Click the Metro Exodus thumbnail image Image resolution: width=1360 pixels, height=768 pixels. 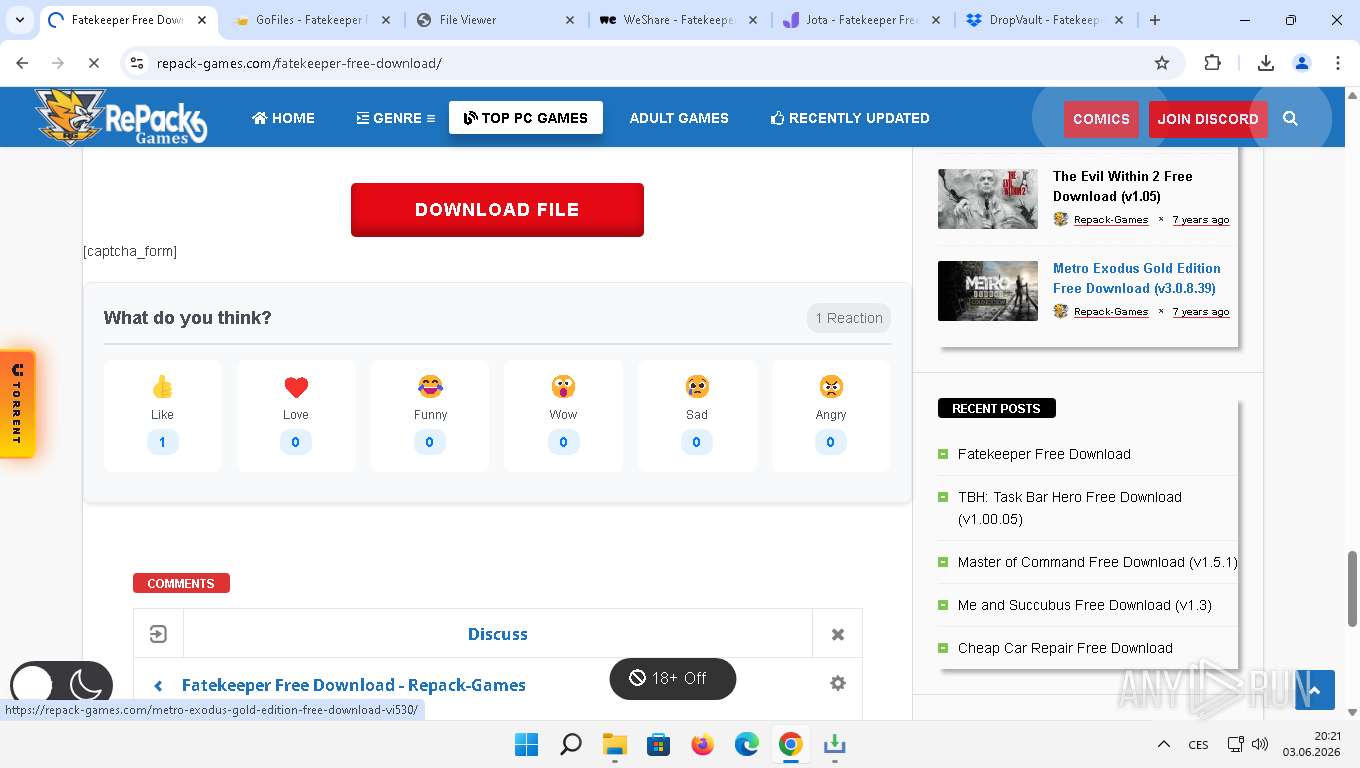pos(988,291)
